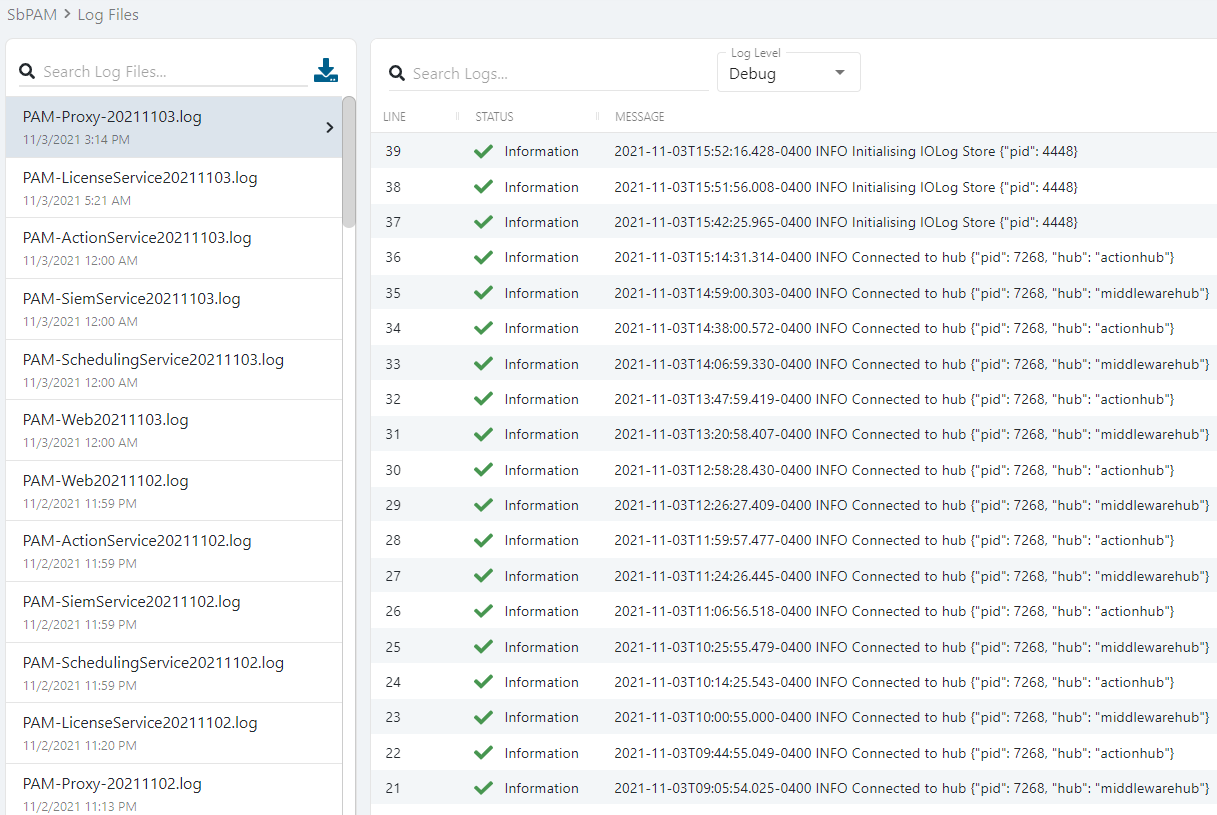Screen dimensions: 1217x815
Task: Open PAM-Proxy-20211102.log
Action: 174,789
